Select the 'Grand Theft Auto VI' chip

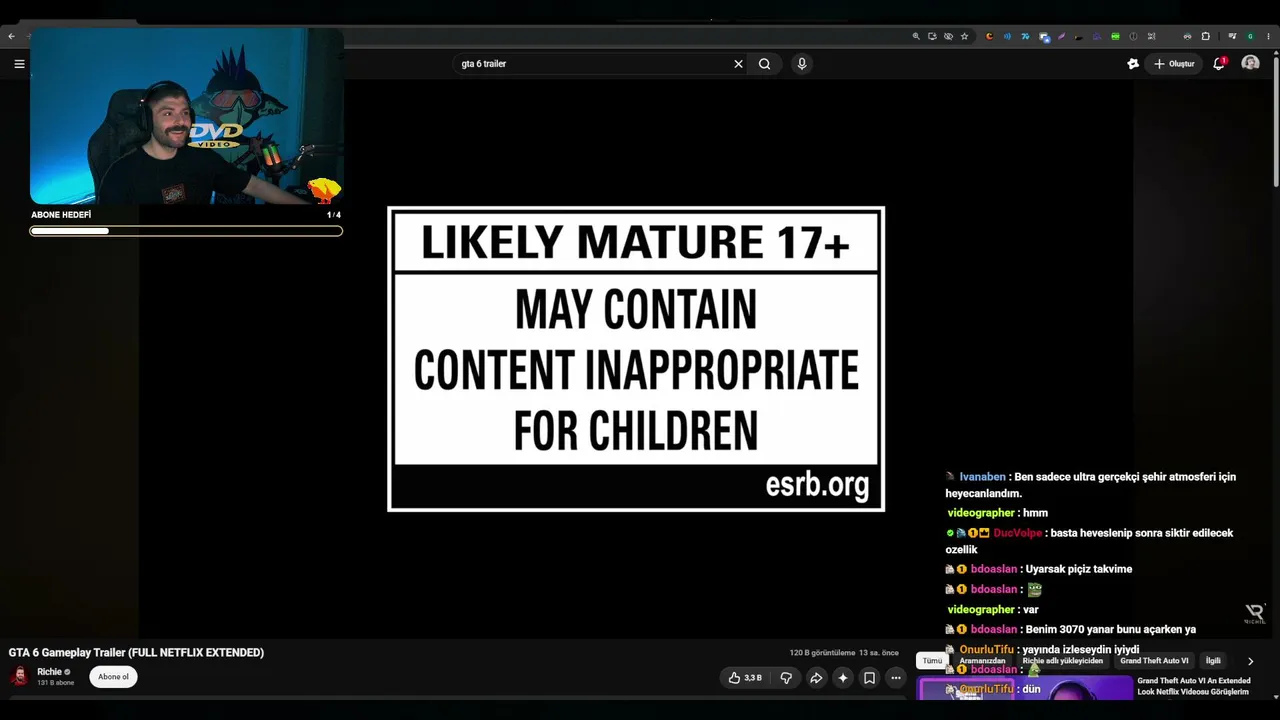point(1154,661)
